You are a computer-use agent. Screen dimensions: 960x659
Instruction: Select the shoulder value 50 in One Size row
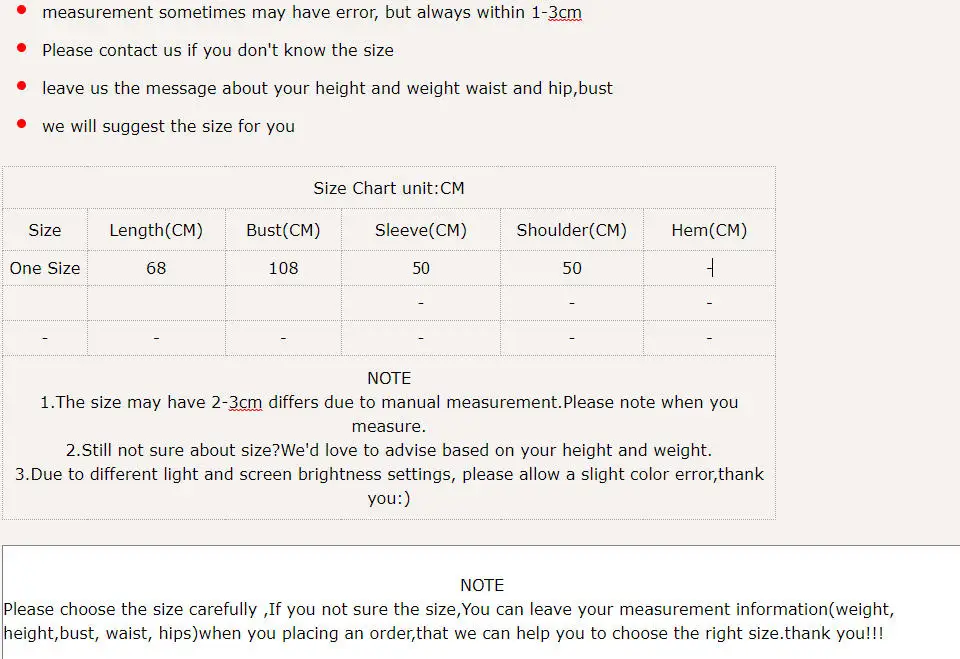(x=572, y=268)
